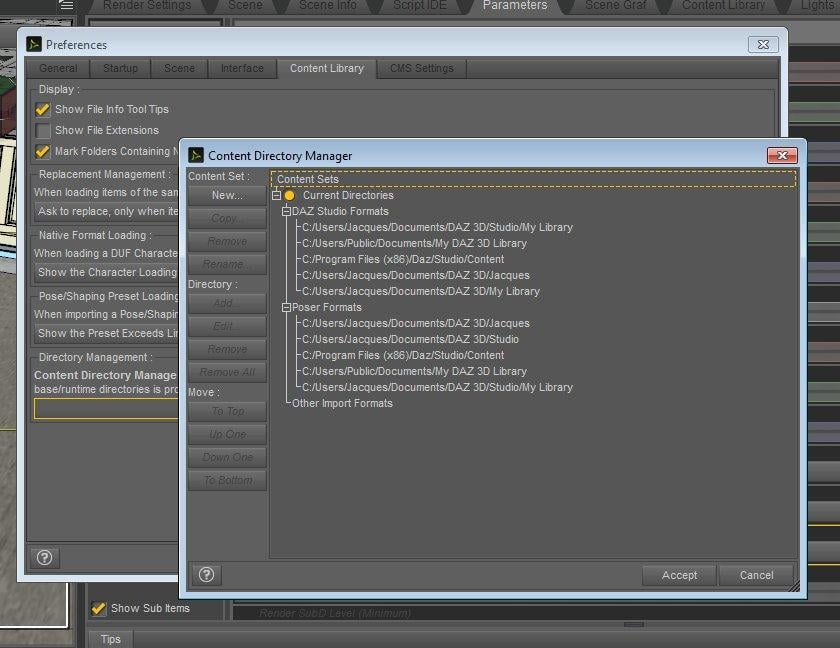Switch to General preferences tab
The height and width of the screenshot is (648, 840).
(58, 69)
